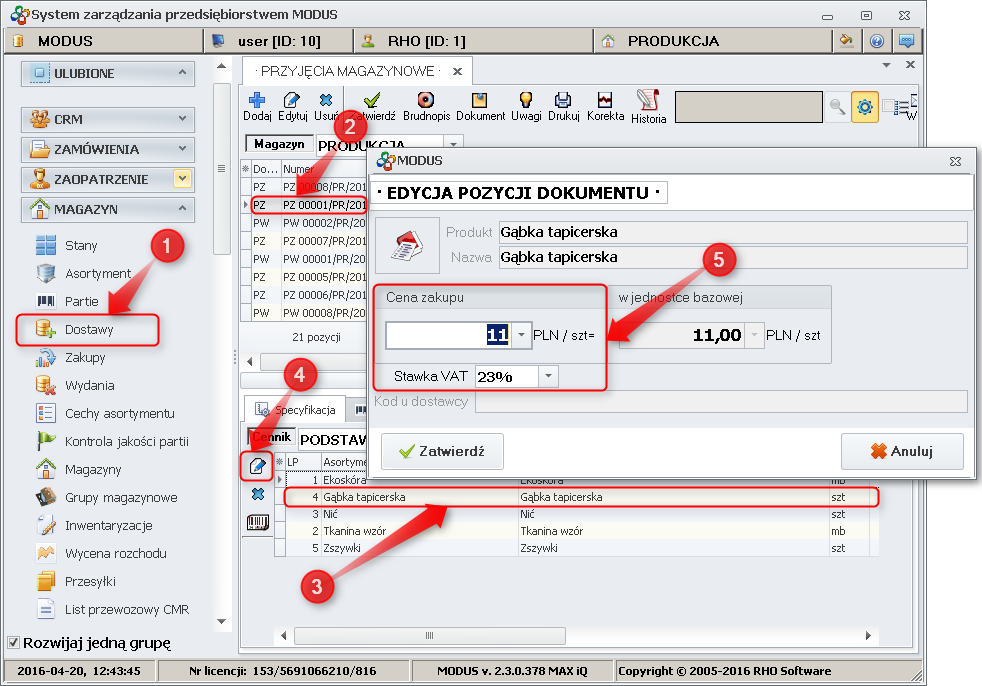
Task: Click edit position pencil icon beside specification
Action: pyautogui.click(x=258, y=465)
